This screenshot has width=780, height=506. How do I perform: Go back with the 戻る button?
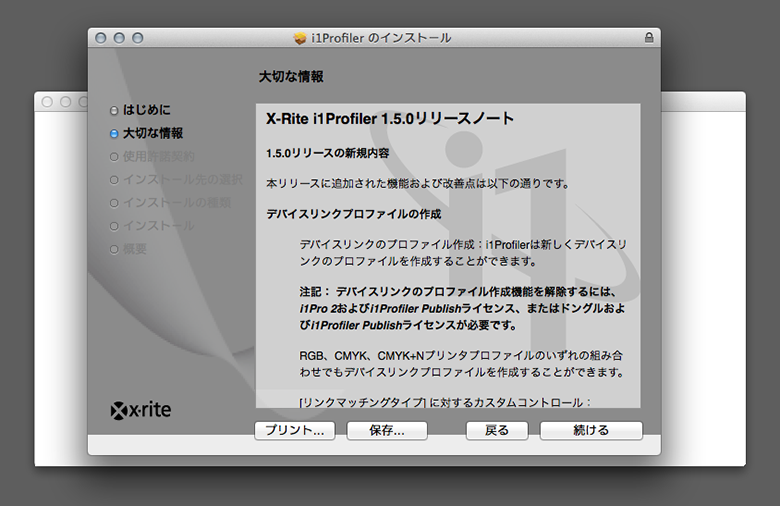(x=497, y=431)
